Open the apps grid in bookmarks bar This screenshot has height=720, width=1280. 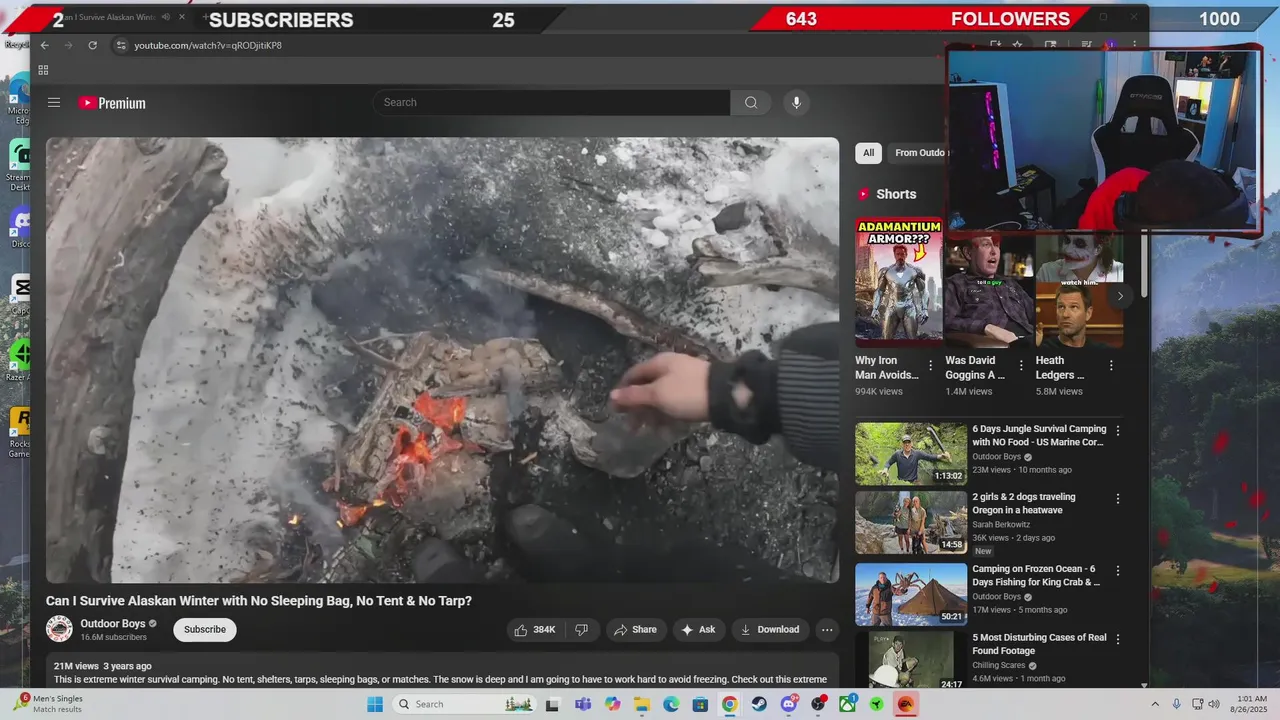(x=43, y=70)
